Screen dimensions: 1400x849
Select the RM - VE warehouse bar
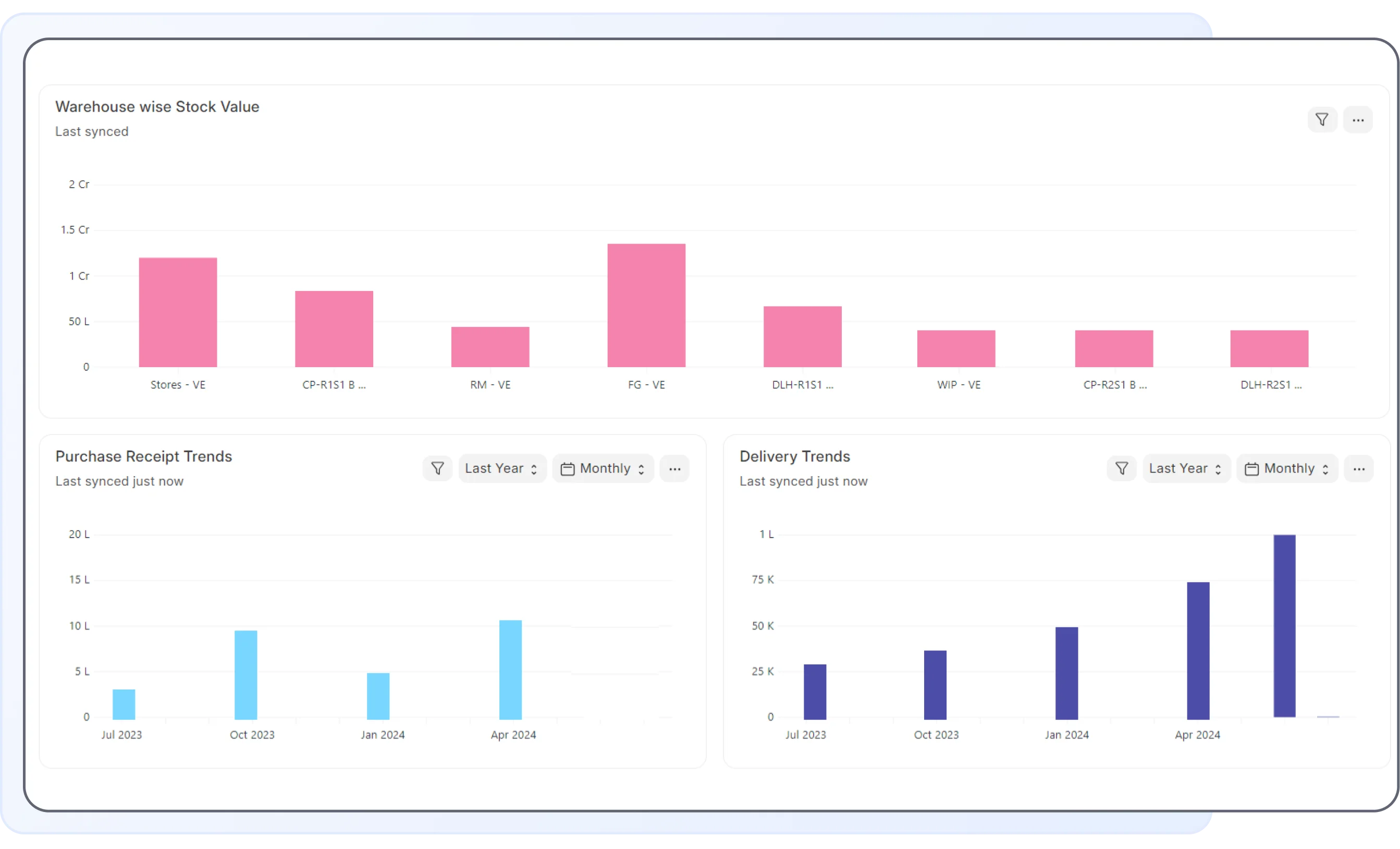tap(490, 347)
